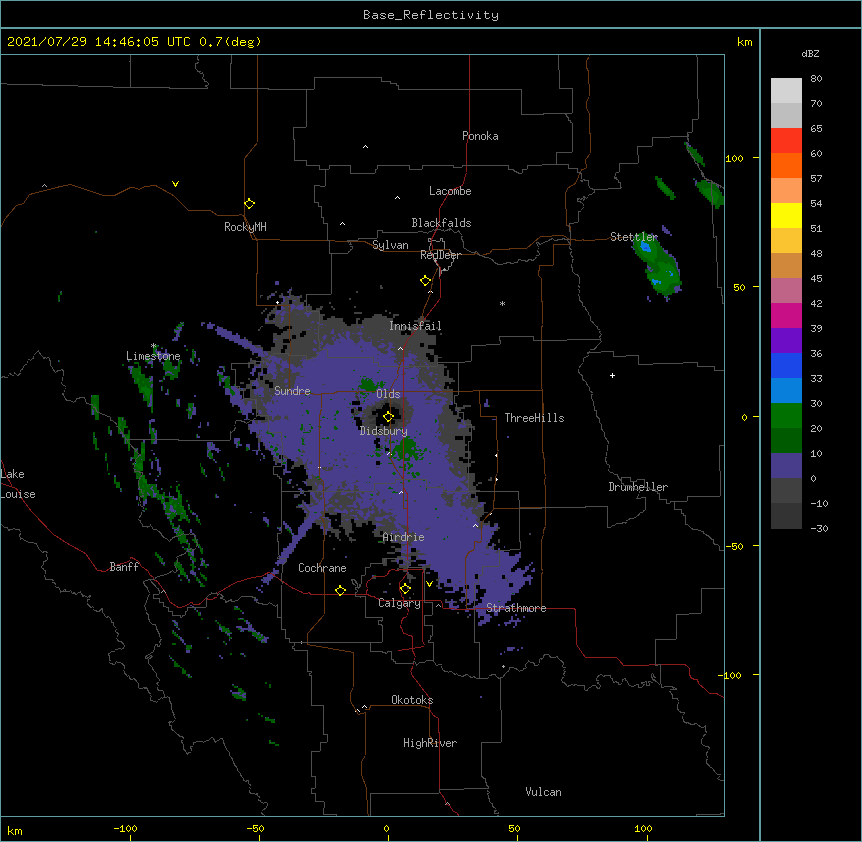Click the Vulcan town label
This screenshot has height=842, width=862.
543,792
